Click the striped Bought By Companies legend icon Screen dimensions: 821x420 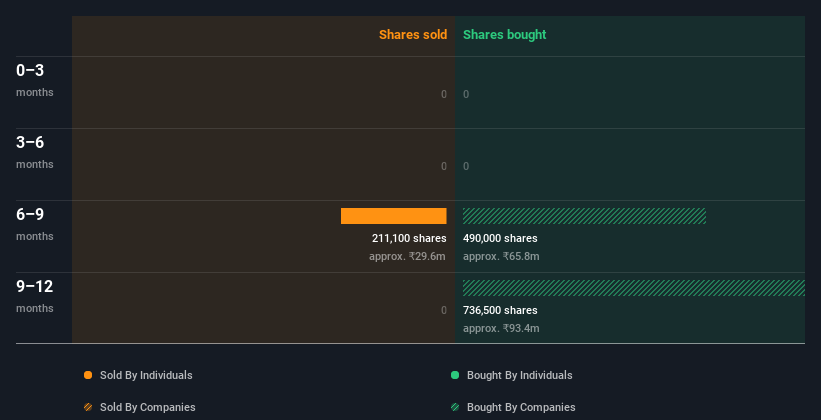[455, 407]
